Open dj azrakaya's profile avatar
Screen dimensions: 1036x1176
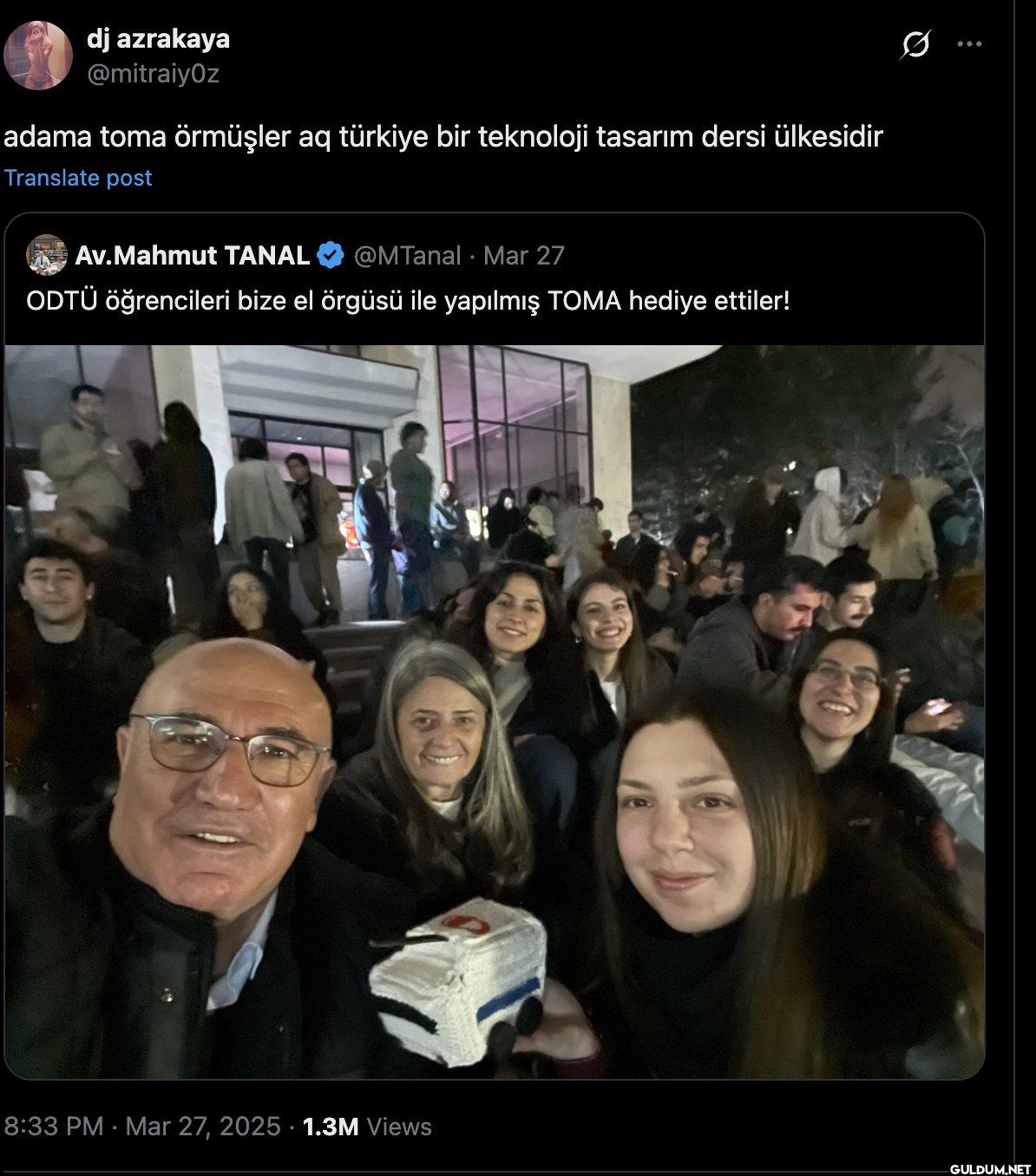[x=38, y=56]
